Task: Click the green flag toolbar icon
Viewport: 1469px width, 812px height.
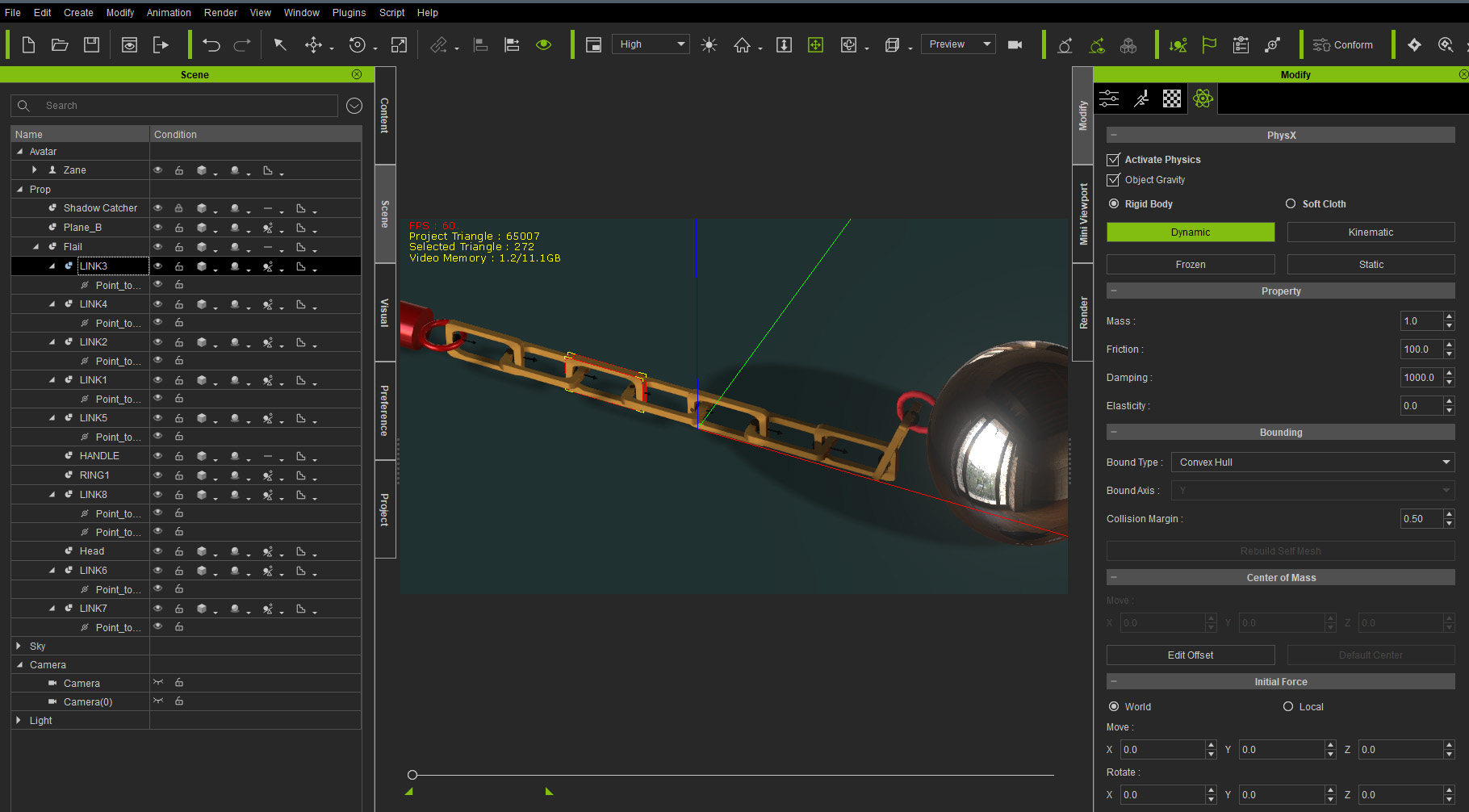Action: [x=1209, y=45]
